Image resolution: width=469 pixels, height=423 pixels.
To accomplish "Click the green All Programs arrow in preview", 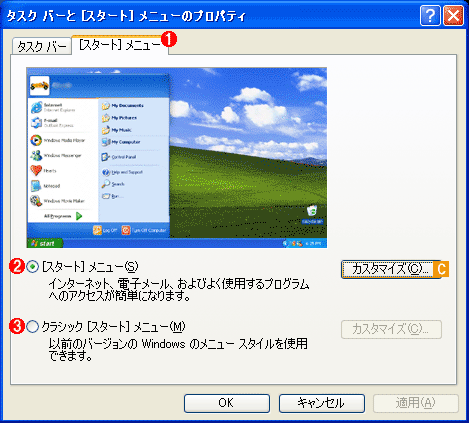I will click(x=79, y=216).
